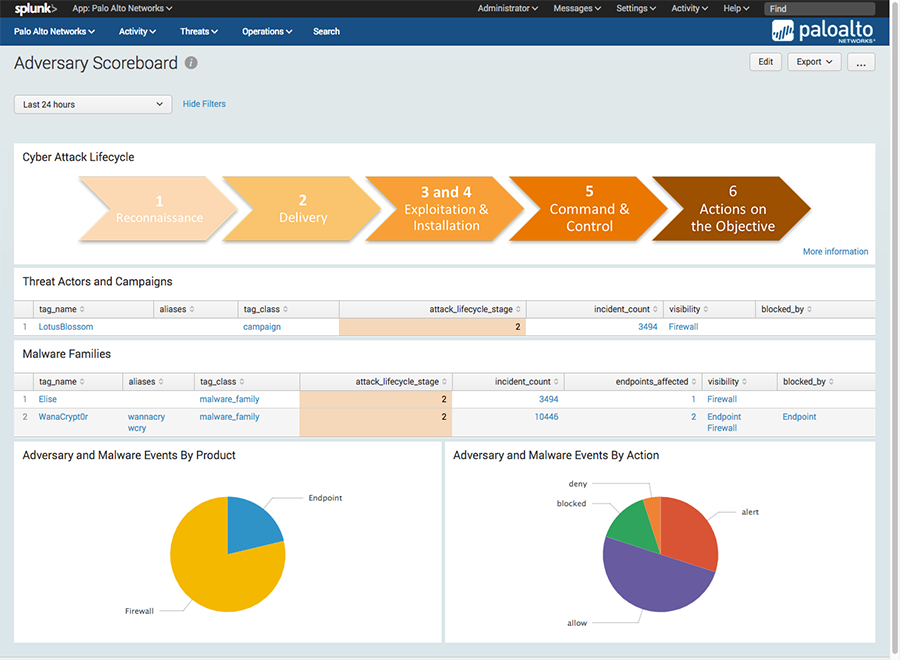Click the Edit button

[x=766, y=62]
